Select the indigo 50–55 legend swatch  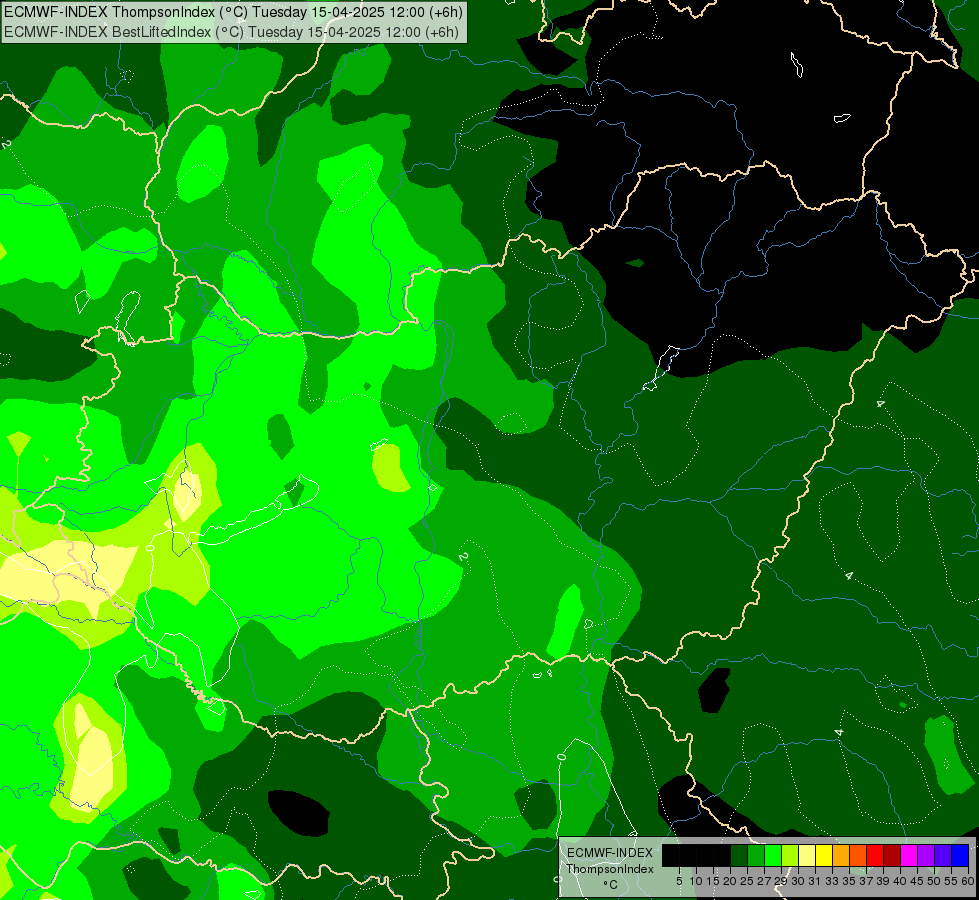[x=943, y=855]
